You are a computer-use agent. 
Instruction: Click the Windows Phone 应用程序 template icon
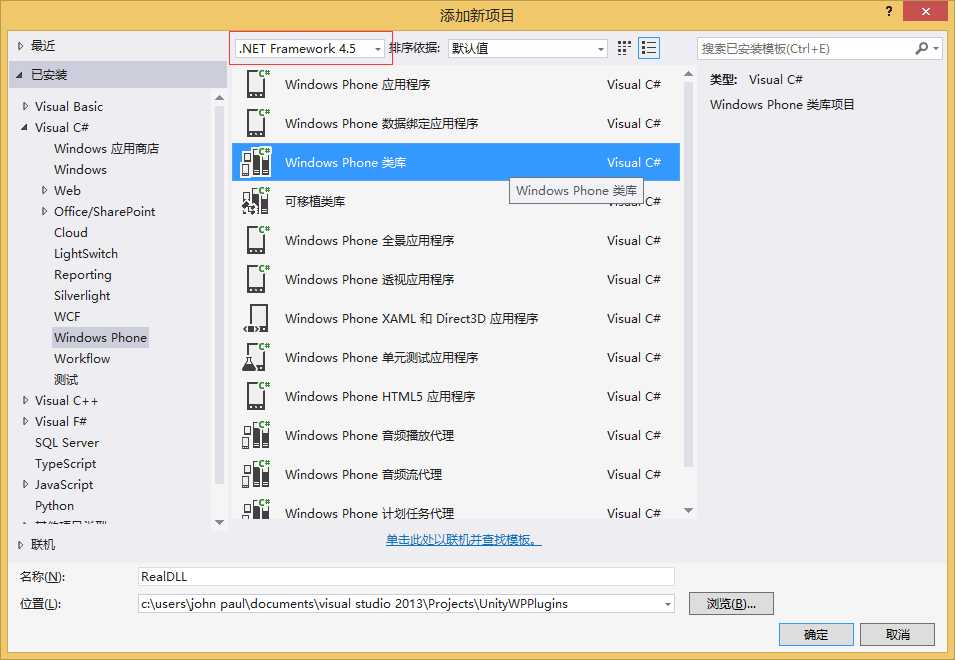pyautogui.click(x=257, y=84)
